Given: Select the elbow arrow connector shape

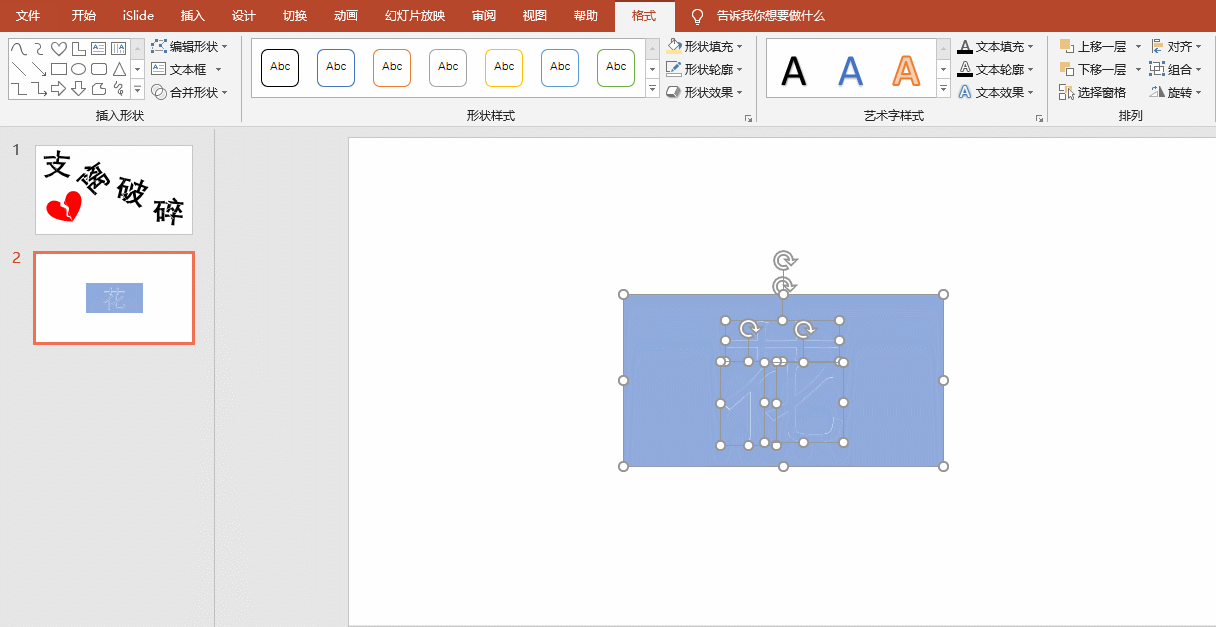Looking at the screenshot, I should coord(39,89).
